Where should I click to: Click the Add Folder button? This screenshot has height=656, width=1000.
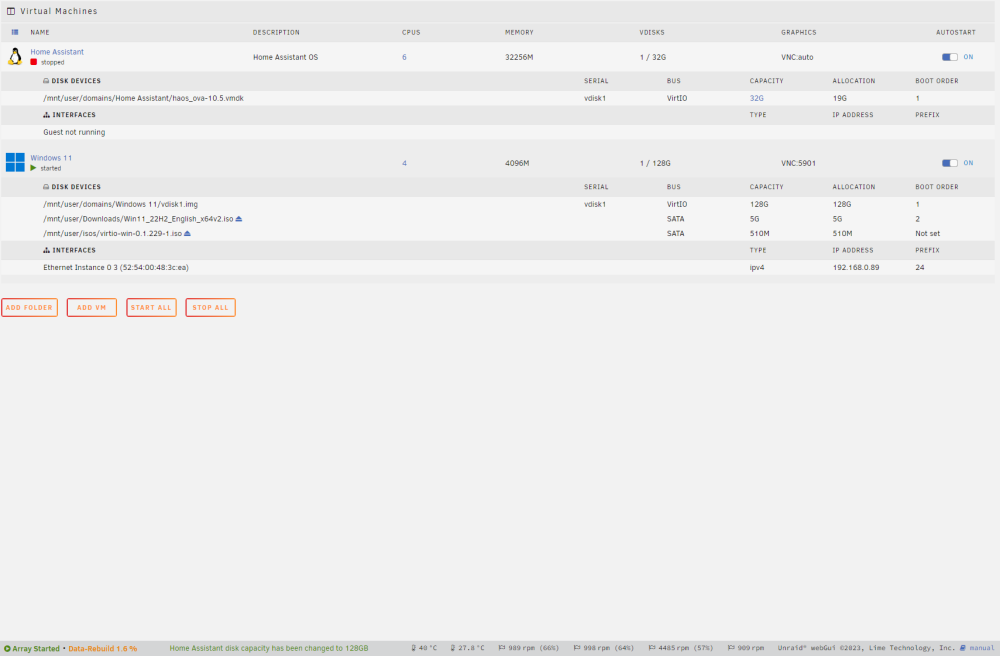click(29, 307)
